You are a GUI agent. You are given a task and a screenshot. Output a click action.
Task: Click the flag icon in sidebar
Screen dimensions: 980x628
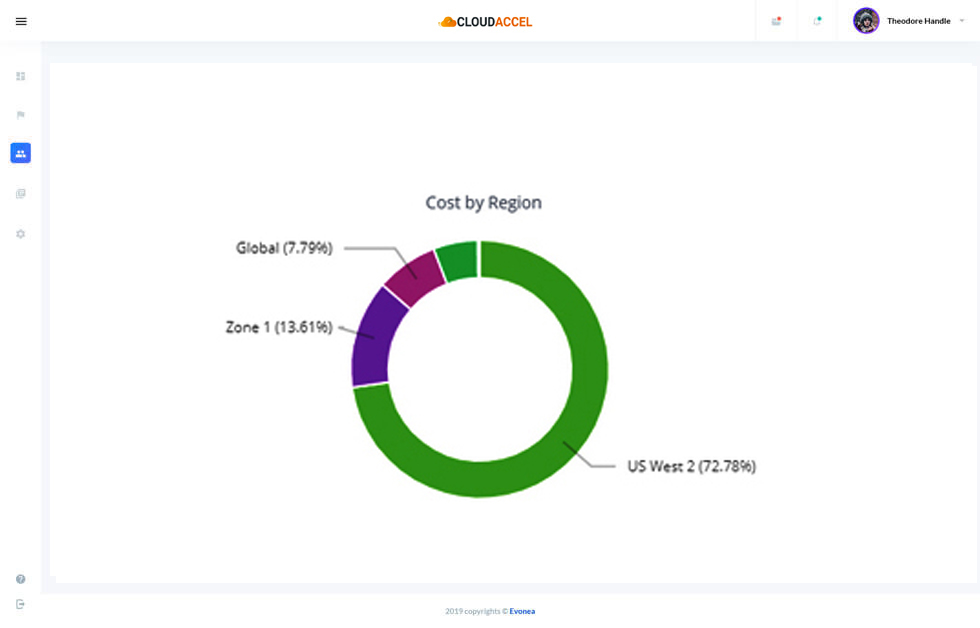pyautogui.click(x=20, y=115)
